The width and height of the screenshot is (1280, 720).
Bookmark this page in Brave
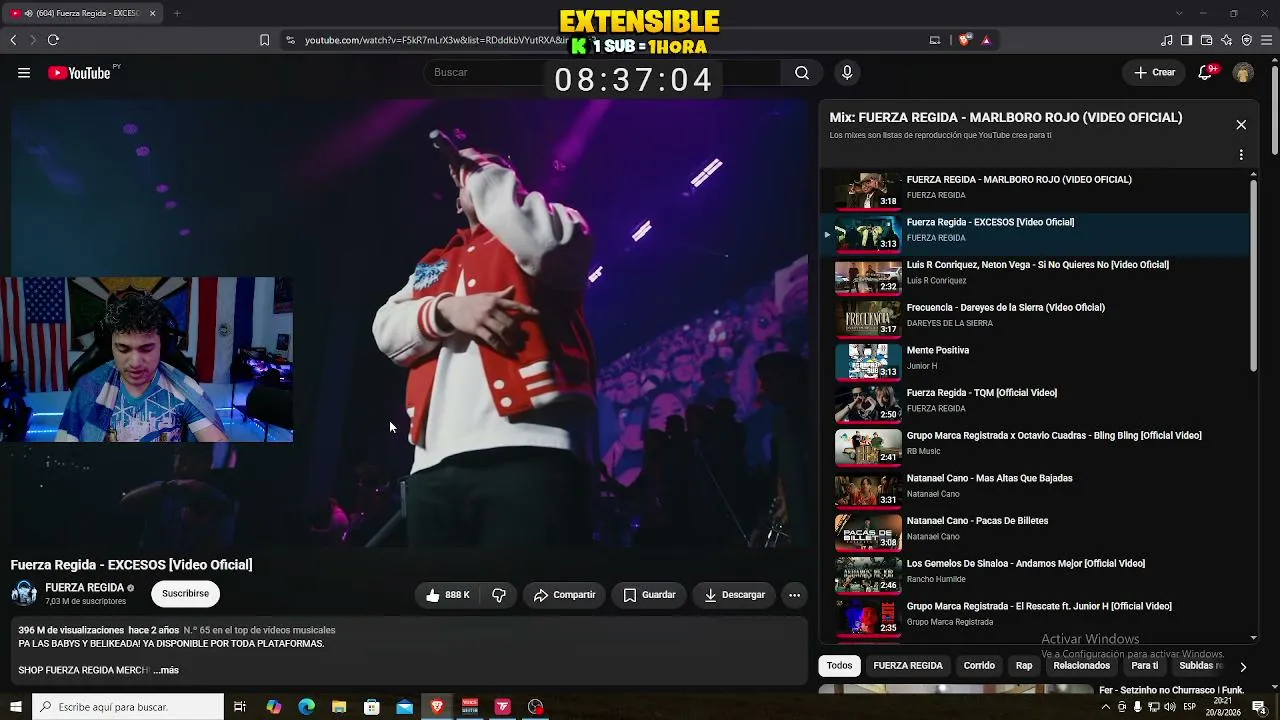point(264,40)
